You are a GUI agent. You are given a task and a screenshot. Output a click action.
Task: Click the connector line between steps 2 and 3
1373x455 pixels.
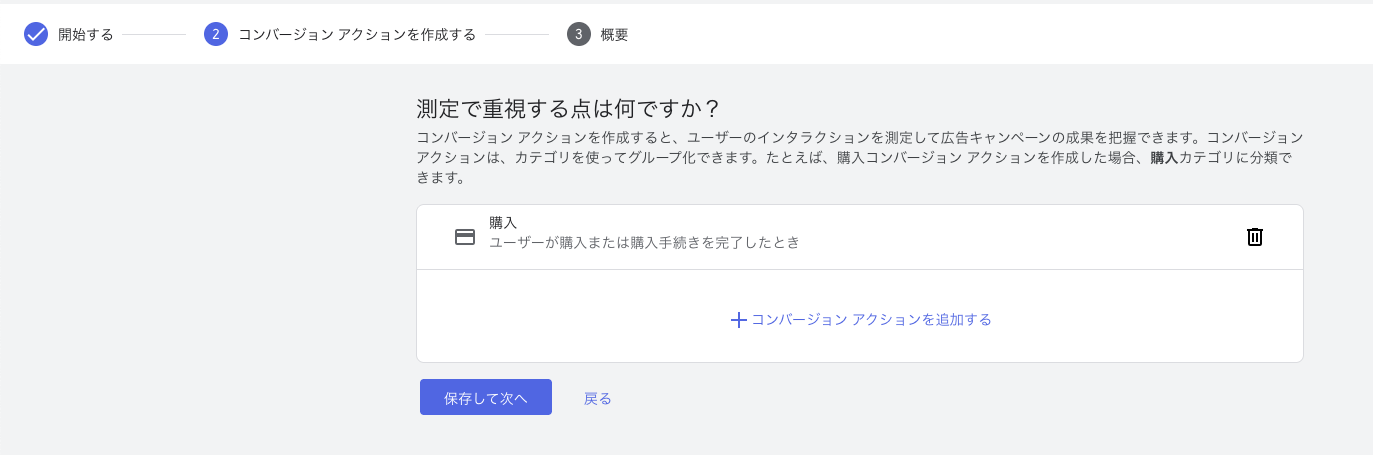pyautogui.click(x=517, y=35)
